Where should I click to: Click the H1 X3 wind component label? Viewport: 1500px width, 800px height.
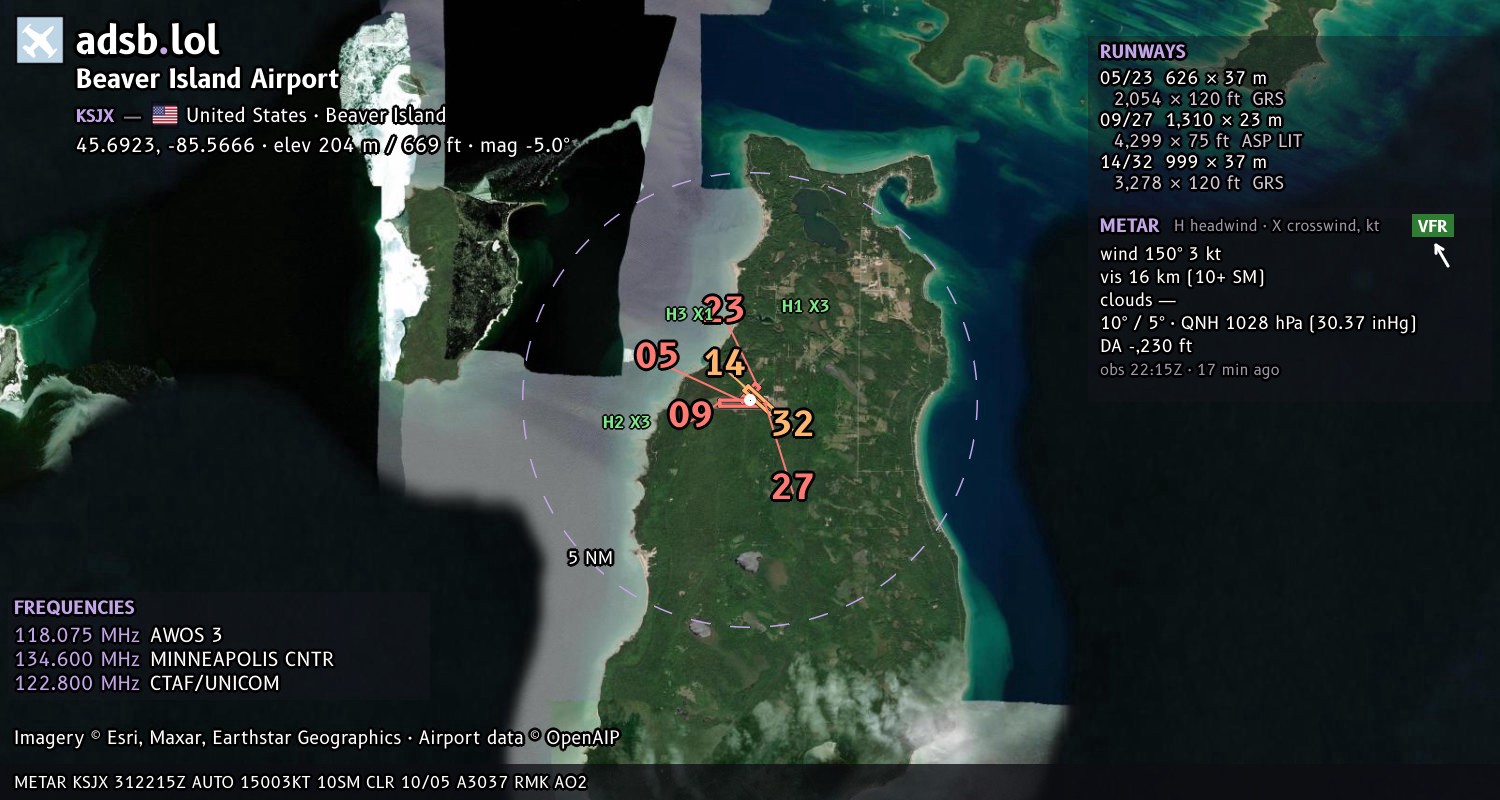tap(805, 306)
